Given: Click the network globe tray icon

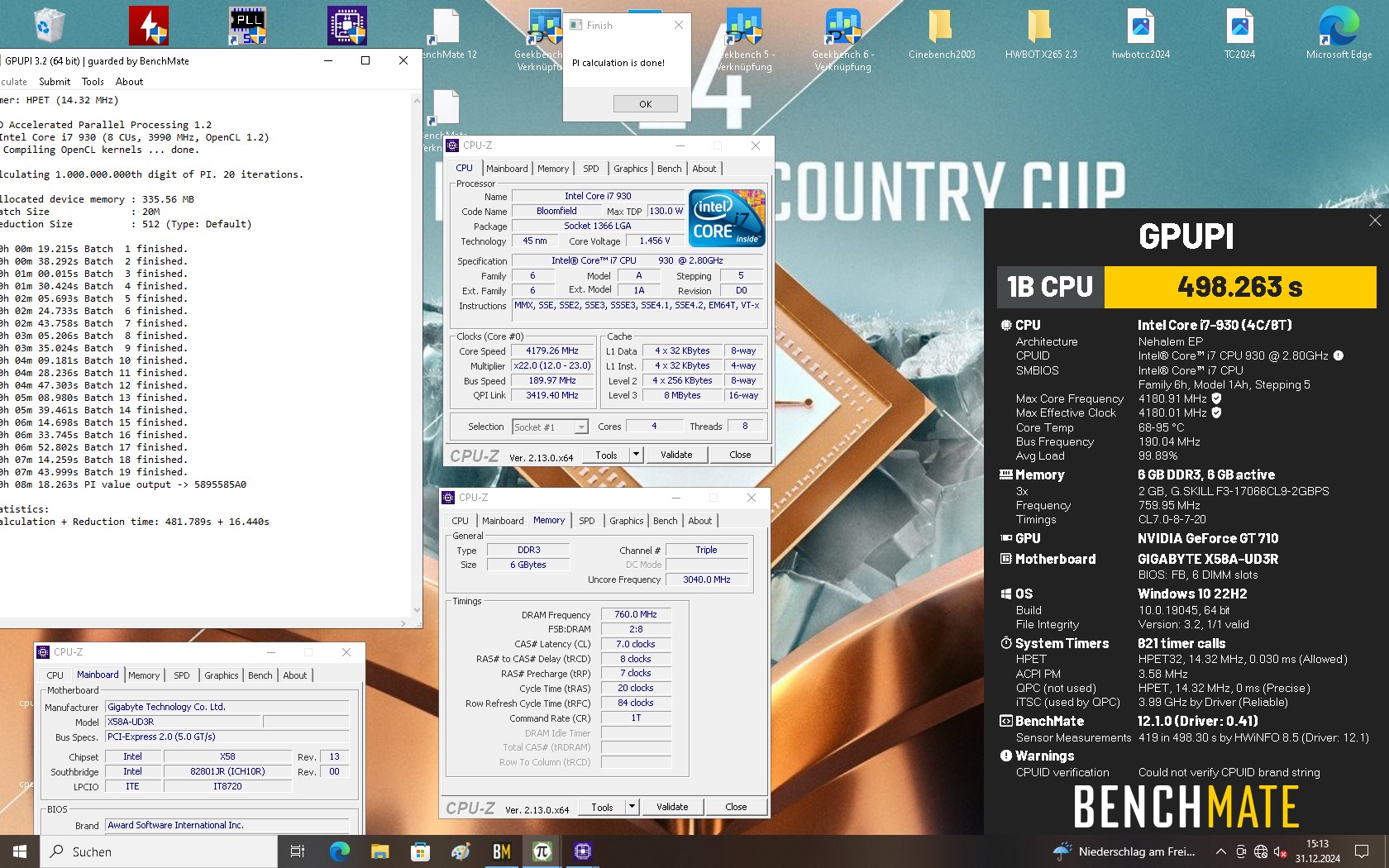Looking at the screenshot, I should pyautogui.click(x=1261, y=851).
